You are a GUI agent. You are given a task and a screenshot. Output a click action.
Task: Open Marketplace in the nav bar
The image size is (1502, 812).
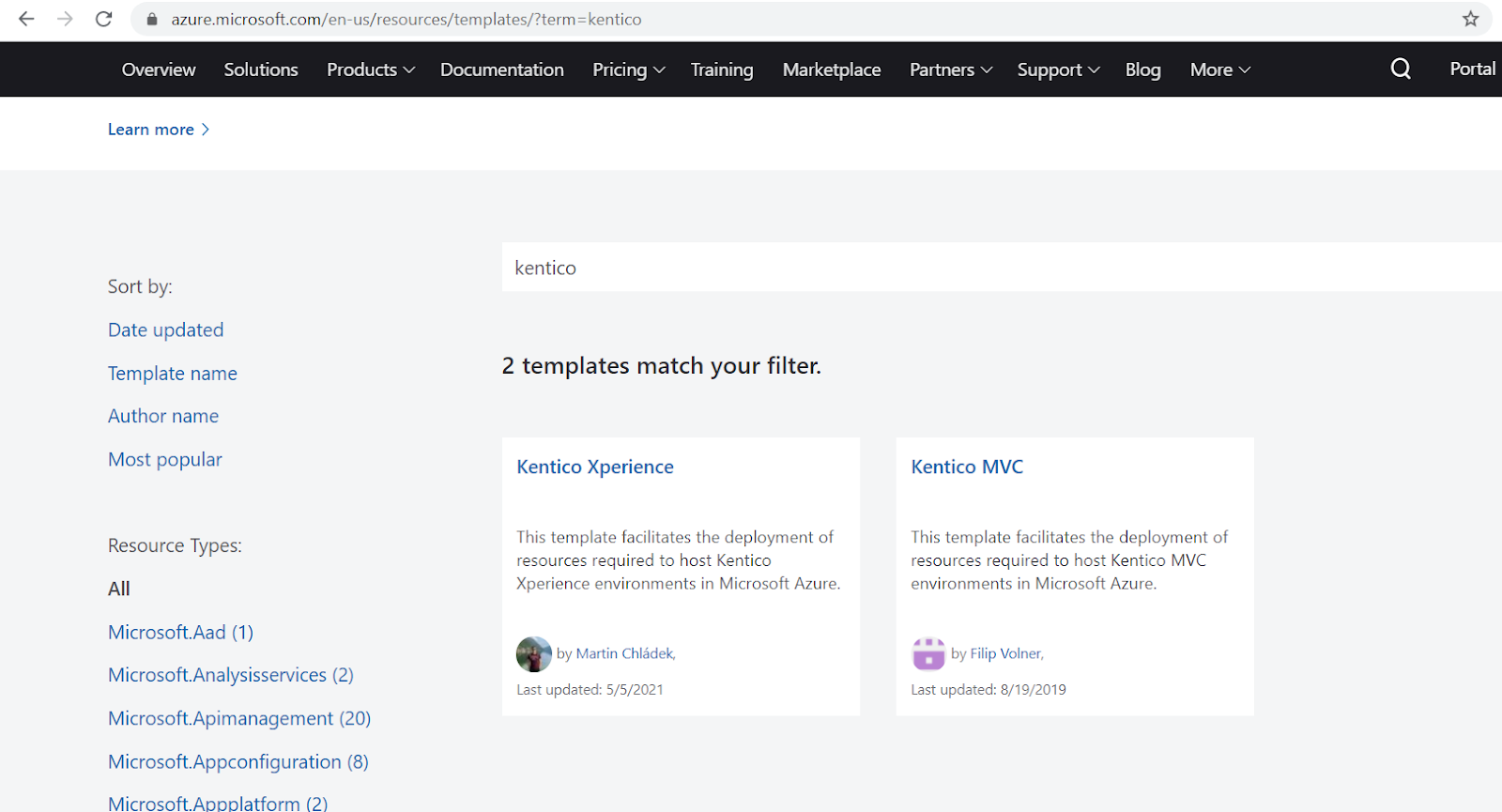tap(832, 69)
